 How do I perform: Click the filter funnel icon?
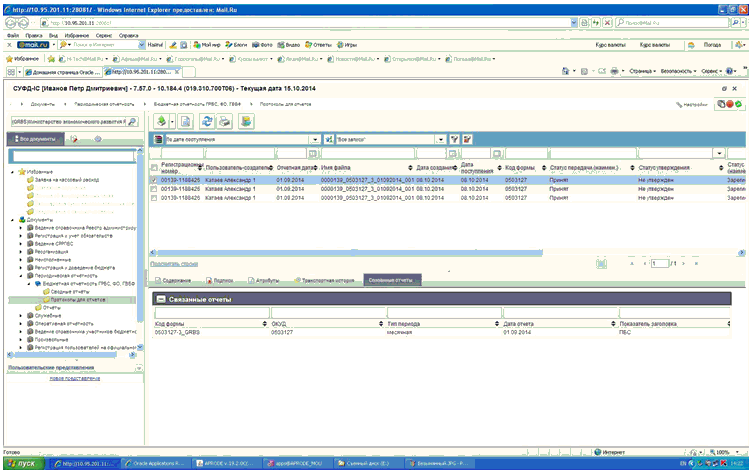(454, 139)
